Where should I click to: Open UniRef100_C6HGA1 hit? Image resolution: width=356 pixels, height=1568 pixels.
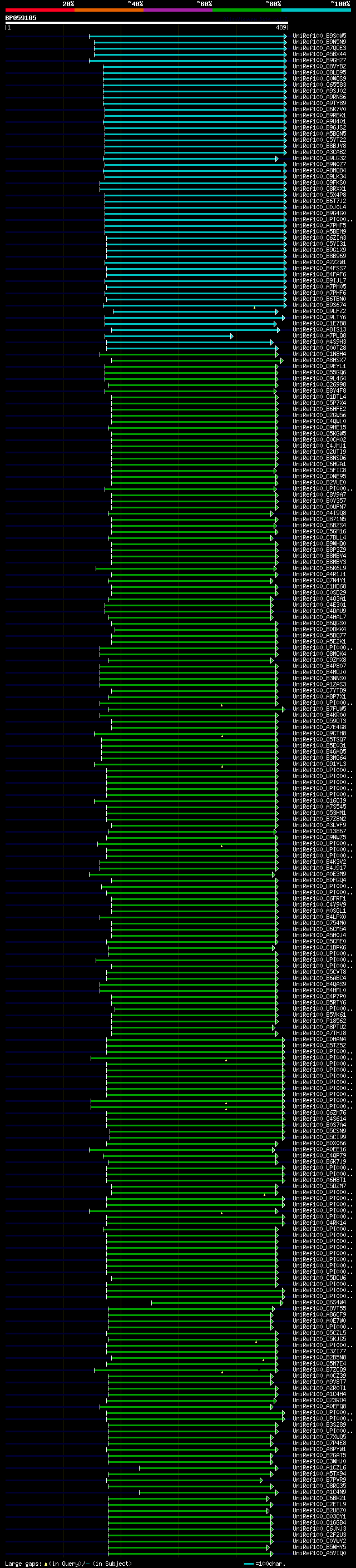319,464
